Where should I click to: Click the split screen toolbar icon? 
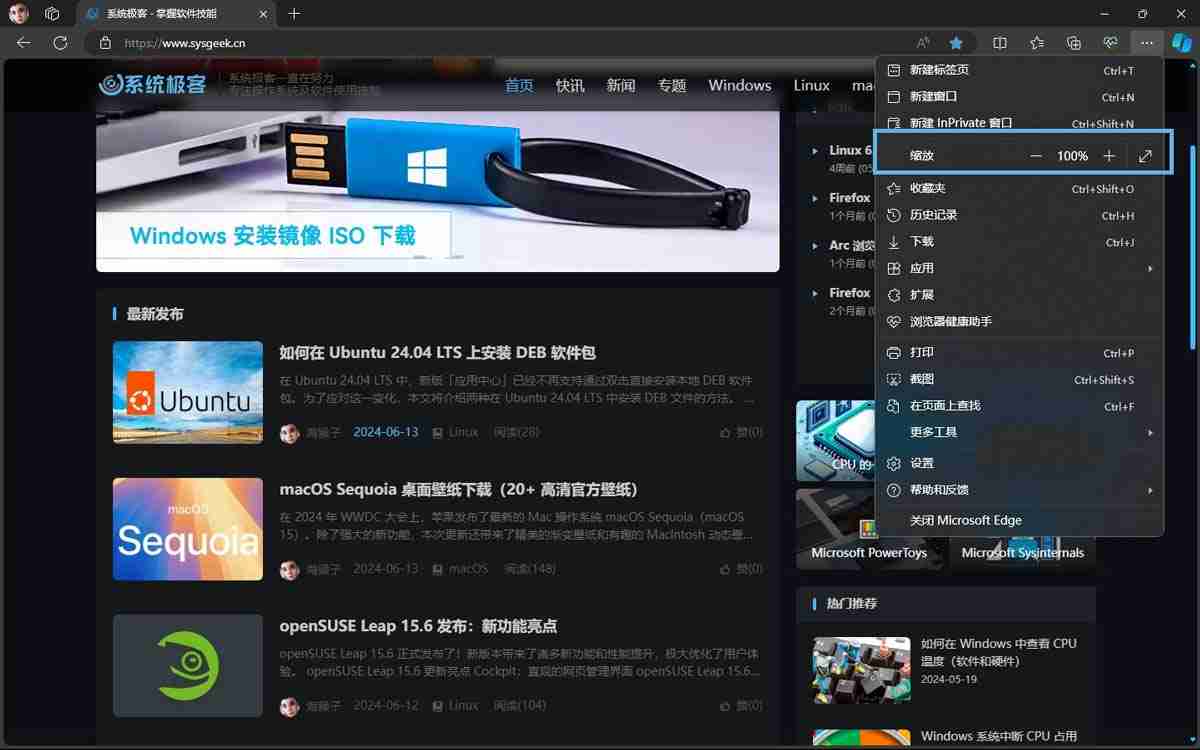(999, 43)
